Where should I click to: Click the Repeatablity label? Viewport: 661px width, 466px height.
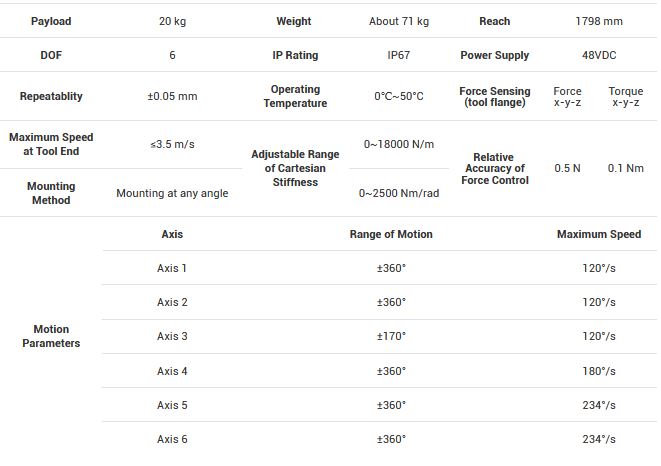tap(51, 97)
